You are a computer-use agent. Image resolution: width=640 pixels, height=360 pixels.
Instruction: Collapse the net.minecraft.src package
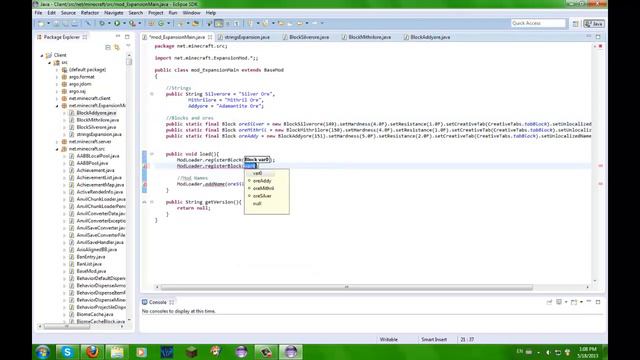[x=57, y=149]
